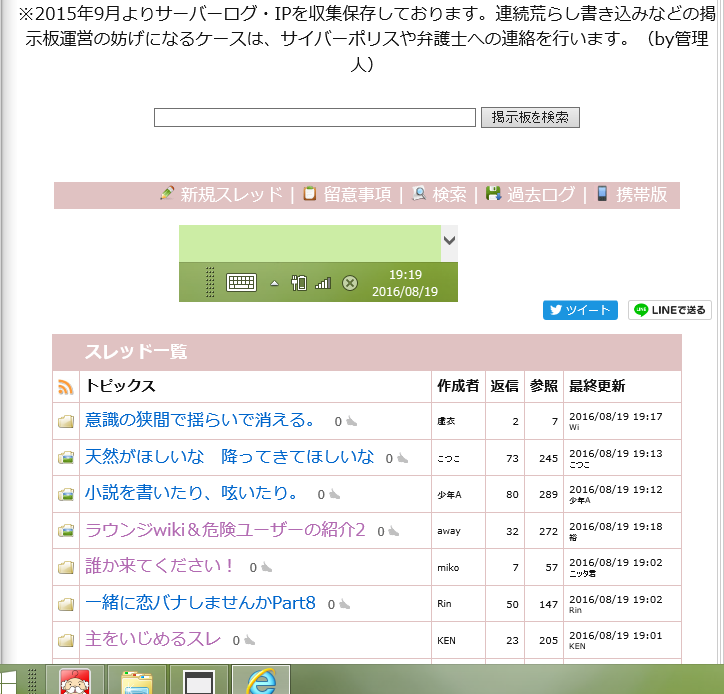Click the board search text field
Screen dimensions: 724x694
(x=314, y=118)
